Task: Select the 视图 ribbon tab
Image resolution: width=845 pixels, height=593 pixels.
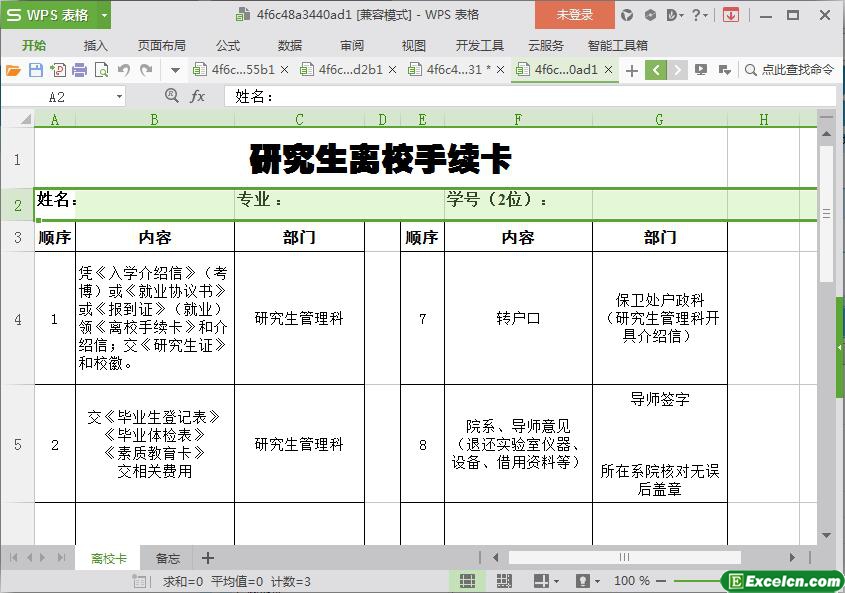Action: [x=413, y=46]
